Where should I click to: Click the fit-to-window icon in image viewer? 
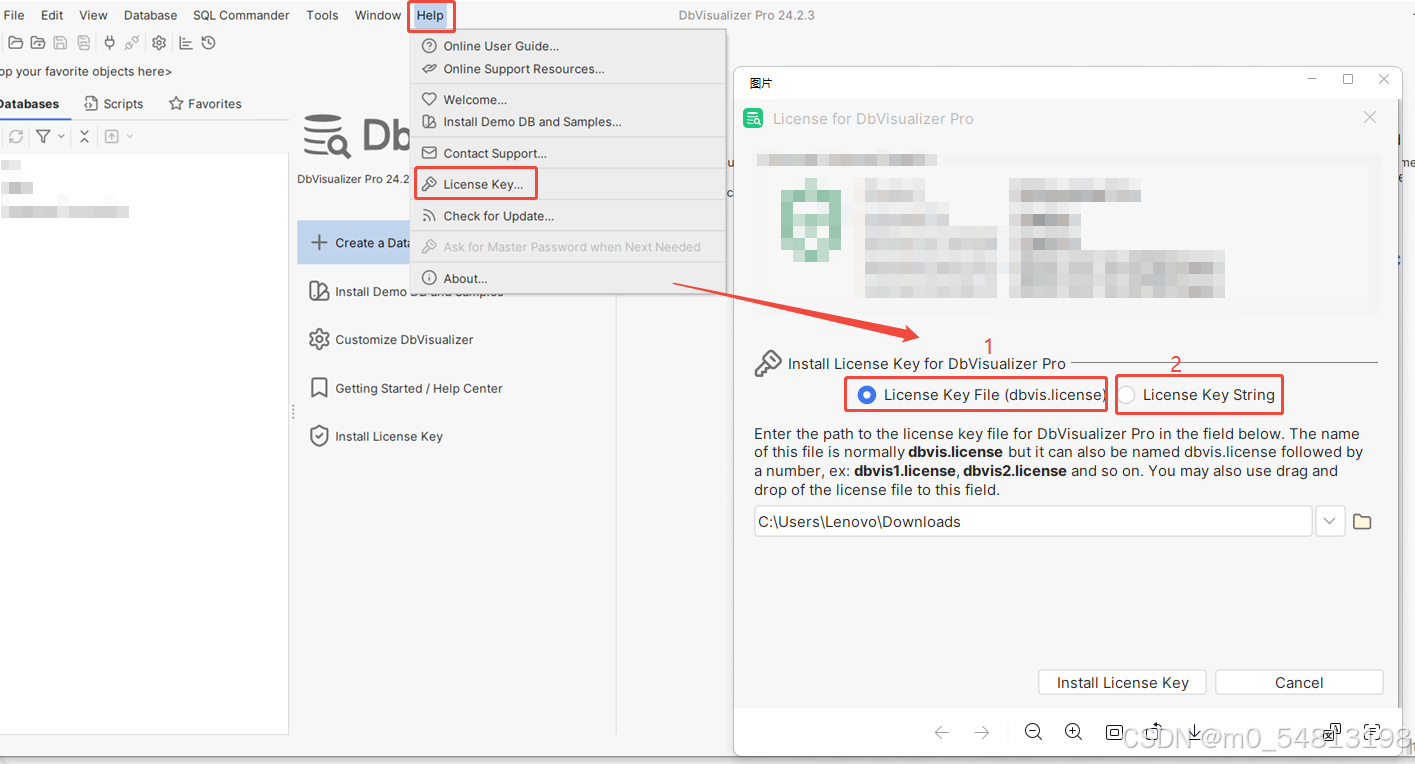[x=1114, y=732]
